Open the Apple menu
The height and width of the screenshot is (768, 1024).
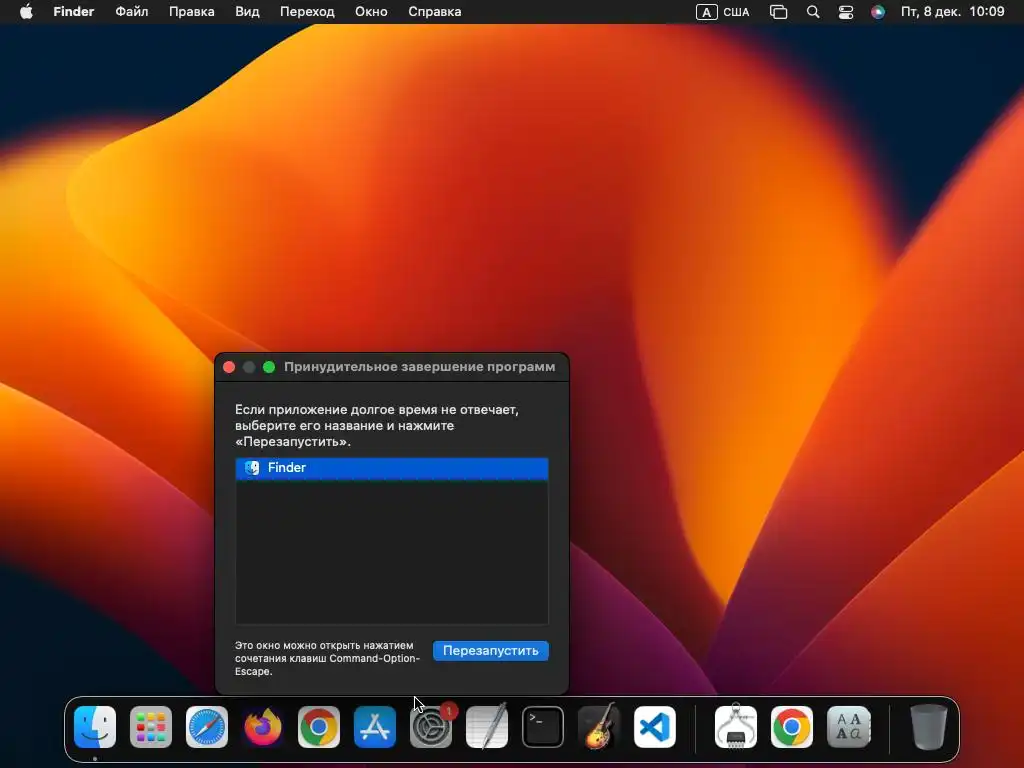click(x=26, y=12)
